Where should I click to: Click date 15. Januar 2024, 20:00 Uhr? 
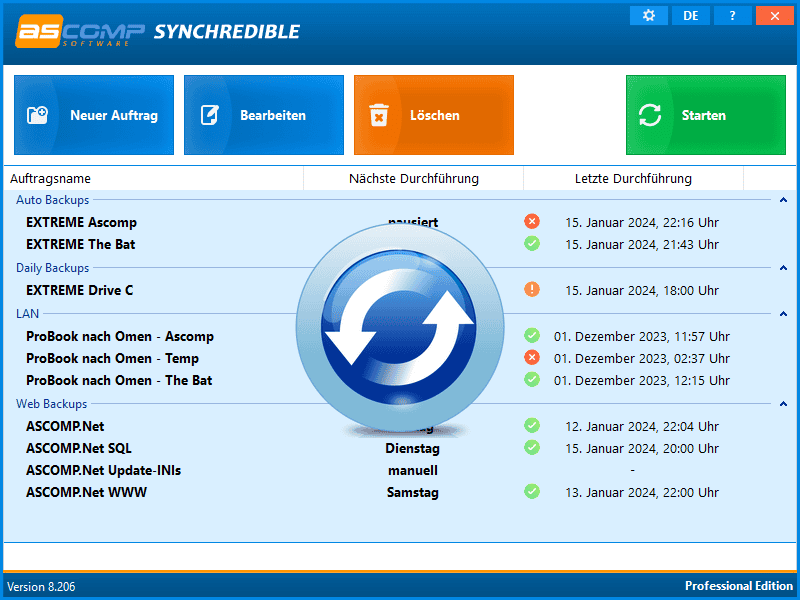click(642, 448)
